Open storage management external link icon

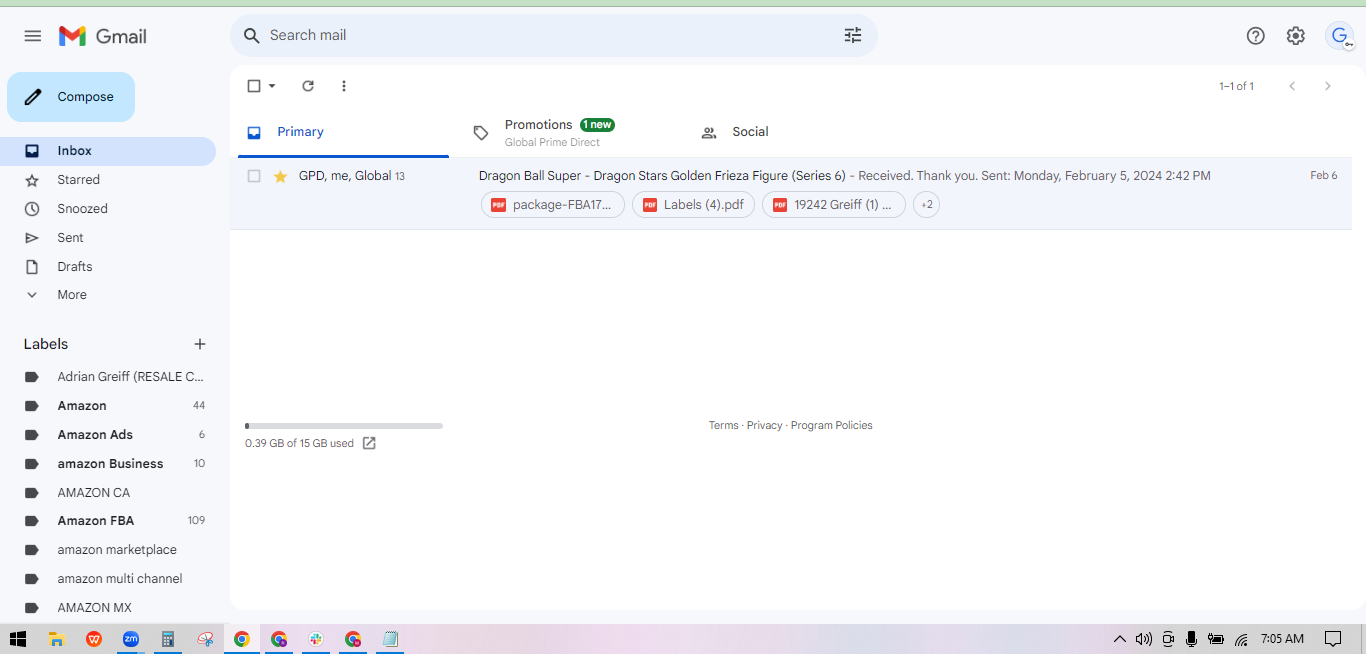(x=369, y=443)
